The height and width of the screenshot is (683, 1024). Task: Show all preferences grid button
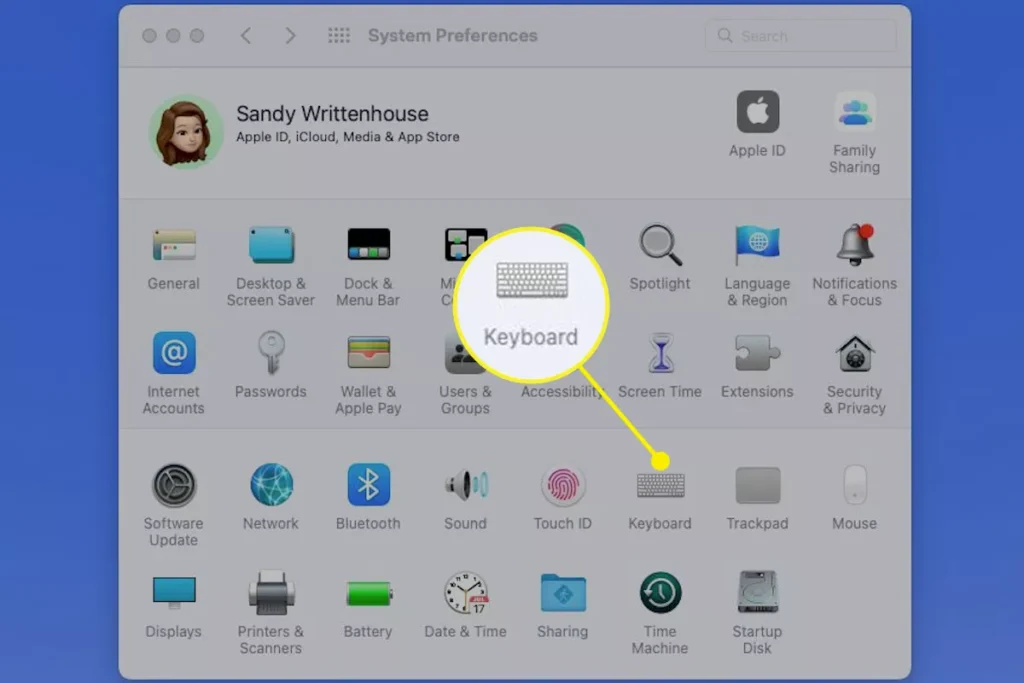[x=339, y=36]
